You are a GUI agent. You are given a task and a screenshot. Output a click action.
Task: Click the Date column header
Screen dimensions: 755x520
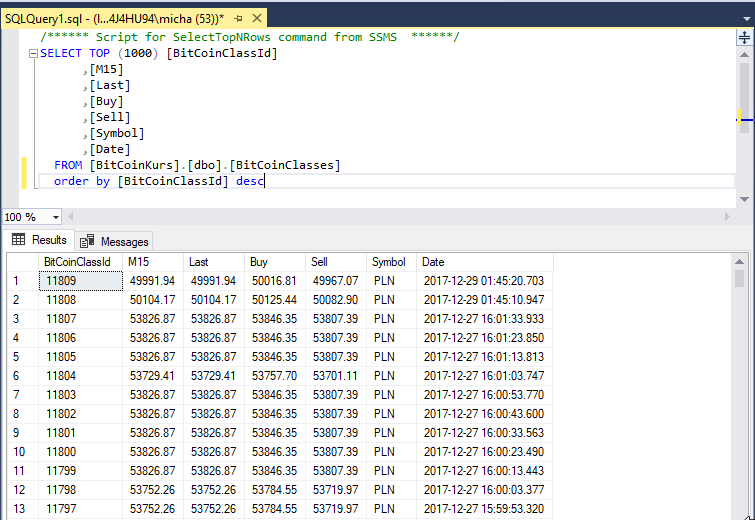(x=485, y=262)
